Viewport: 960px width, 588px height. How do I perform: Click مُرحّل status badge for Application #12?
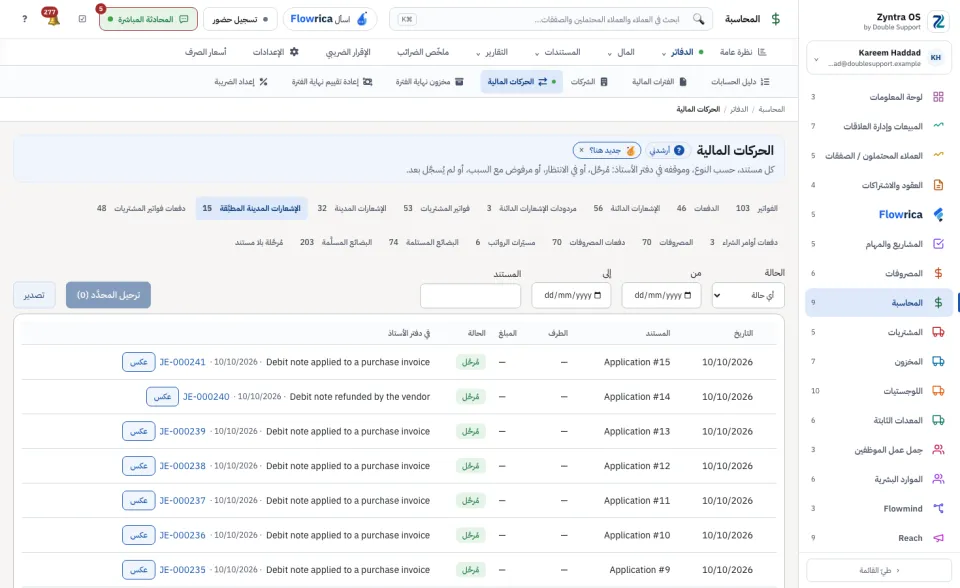pyautogui.click(x=470, y=466)
